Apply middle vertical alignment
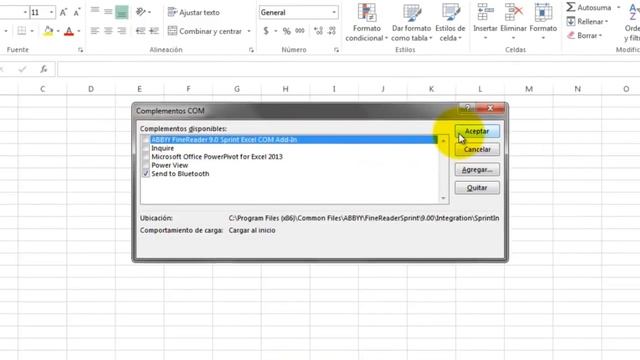 pyautogui.click(x=108, y=12)
